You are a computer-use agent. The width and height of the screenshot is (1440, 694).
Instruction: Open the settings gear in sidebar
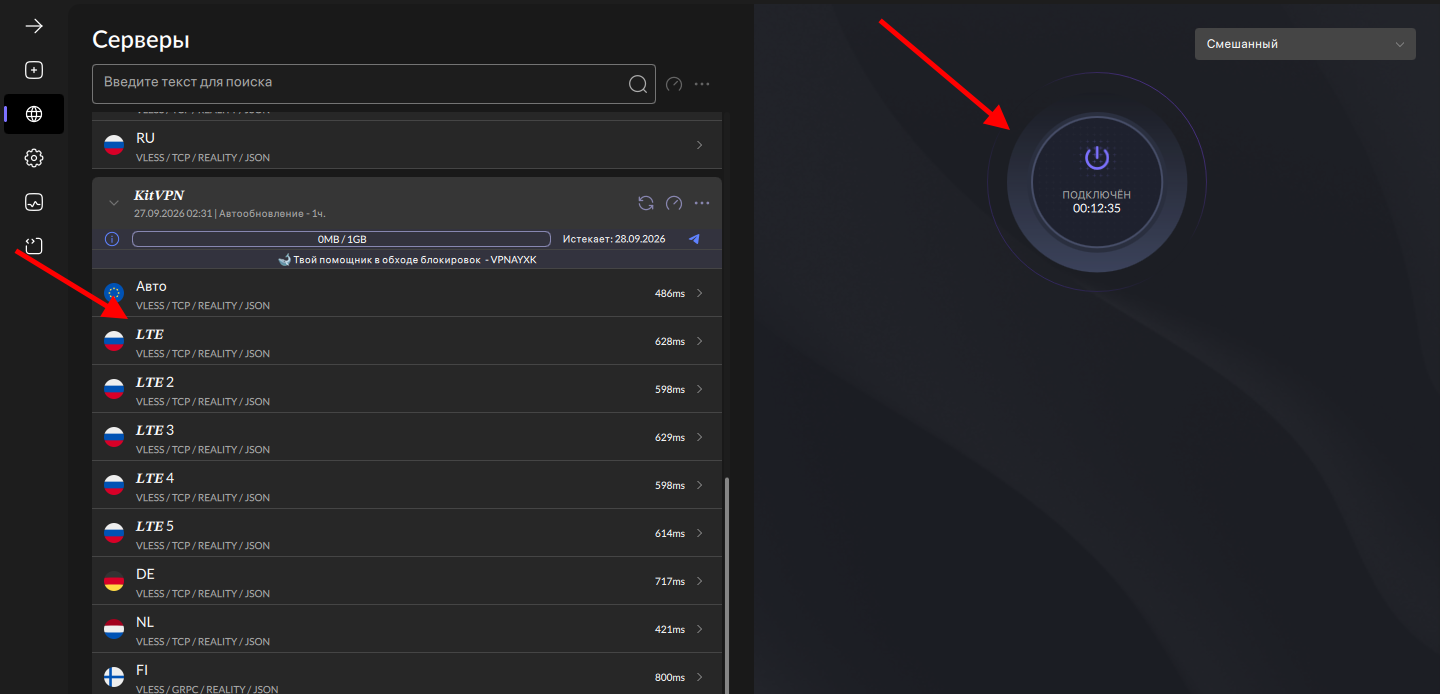[x=34, y=158]
